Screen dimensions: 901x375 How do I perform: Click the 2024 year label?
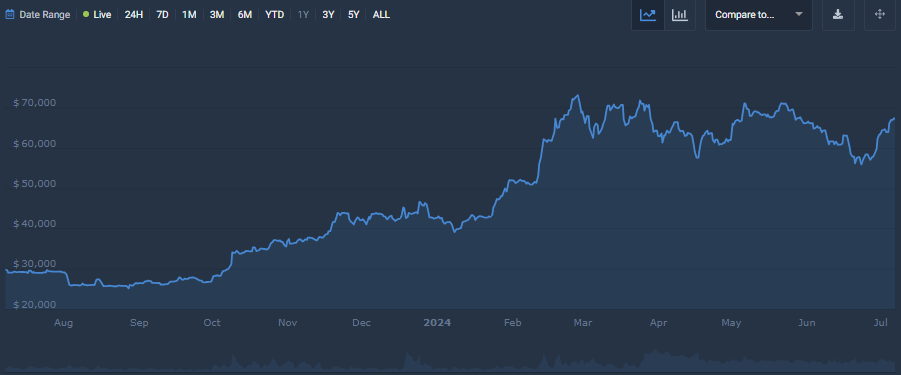click(437, 323)
